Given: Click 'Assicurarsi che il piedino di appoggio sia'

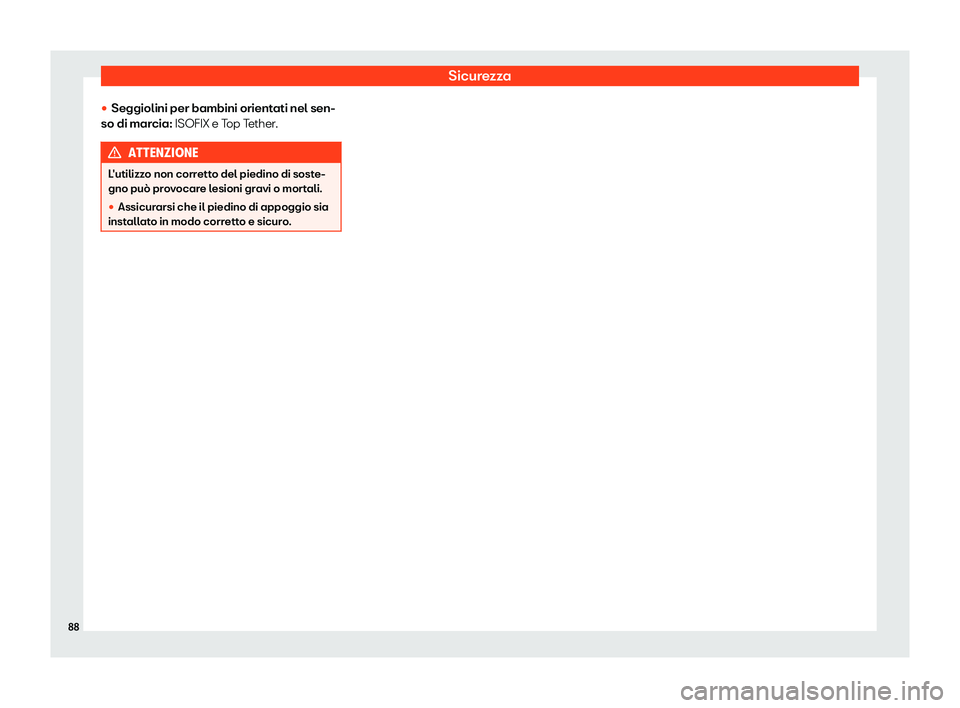Looking at the screenshot, I should pyautogui.click(x=223, y=207).
